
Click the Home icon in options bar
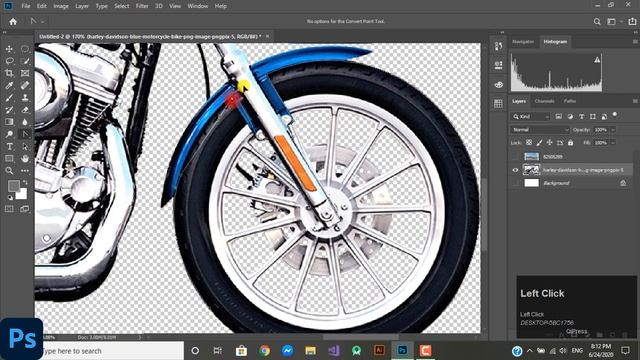click(x=13, y=22)
